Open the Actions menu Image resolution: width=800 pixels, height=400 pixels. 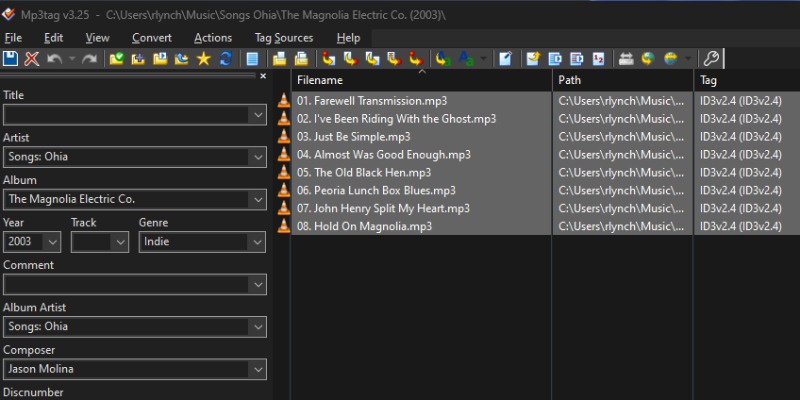(213, 38)
